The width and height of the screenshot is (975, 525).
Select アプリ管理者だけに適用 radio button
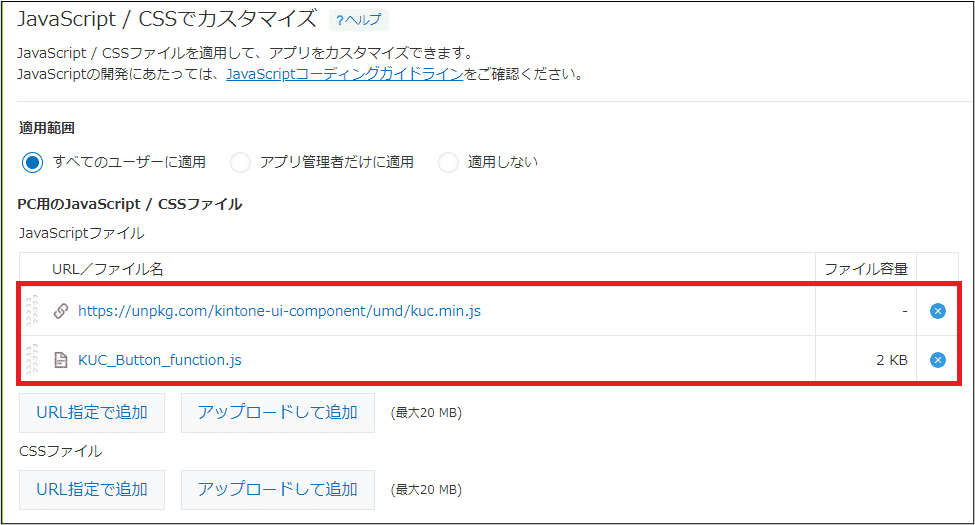(240, 162)
